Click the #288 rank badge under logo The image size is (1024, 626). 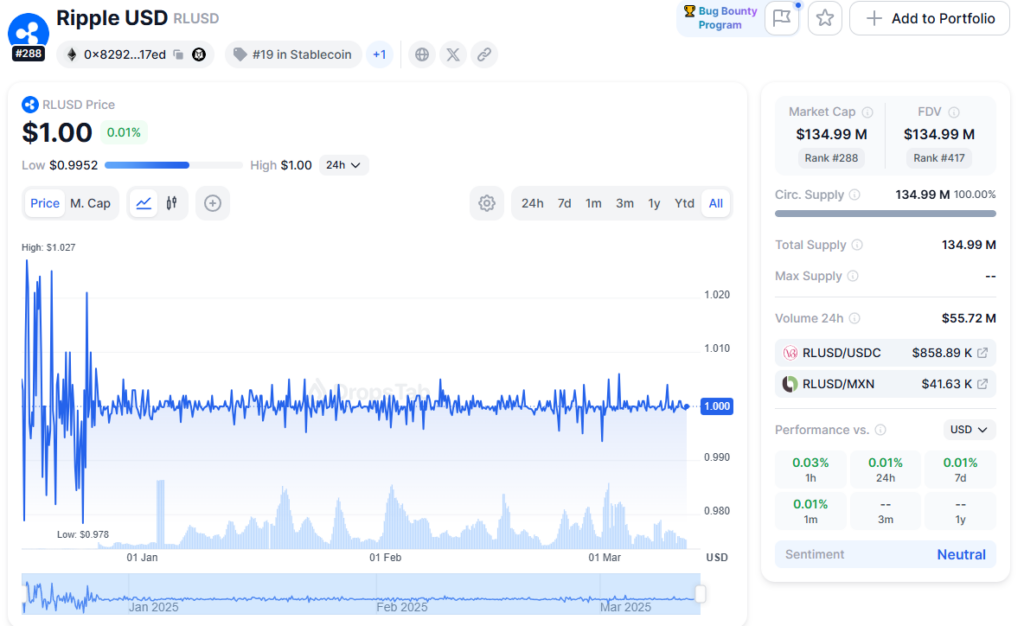coord(28,54)
